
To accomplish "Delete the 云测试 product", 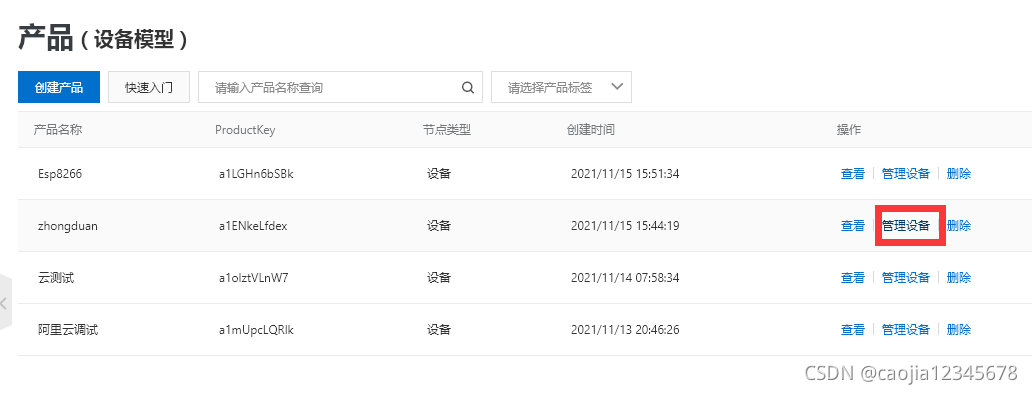I will click(959, 278).
